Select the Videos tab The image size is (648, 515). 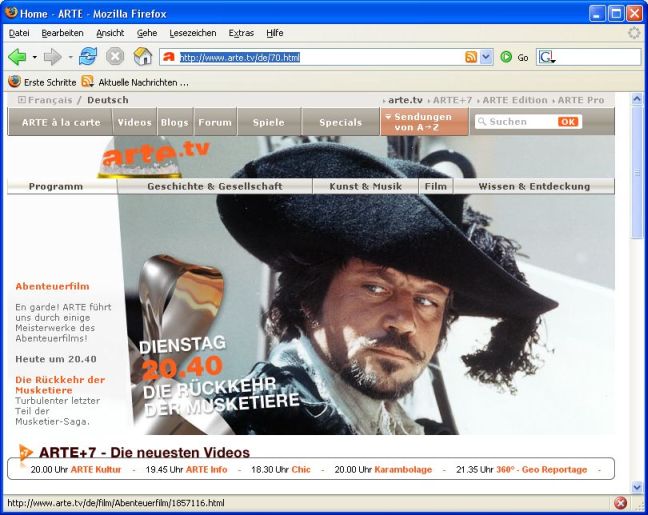[x=134, y=122]
